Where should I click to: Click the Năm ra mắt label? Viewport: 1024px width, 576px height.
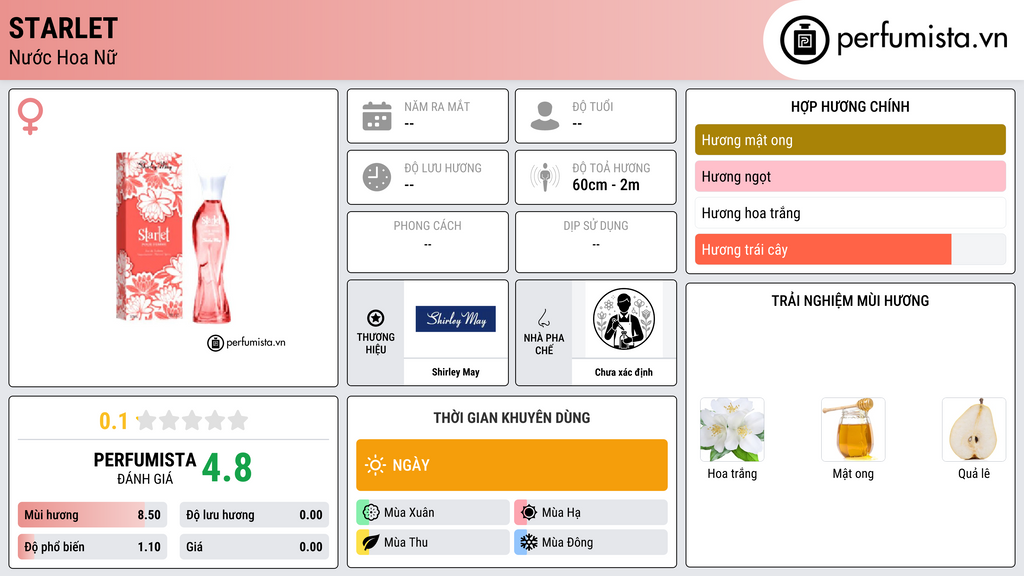(437, 106)
